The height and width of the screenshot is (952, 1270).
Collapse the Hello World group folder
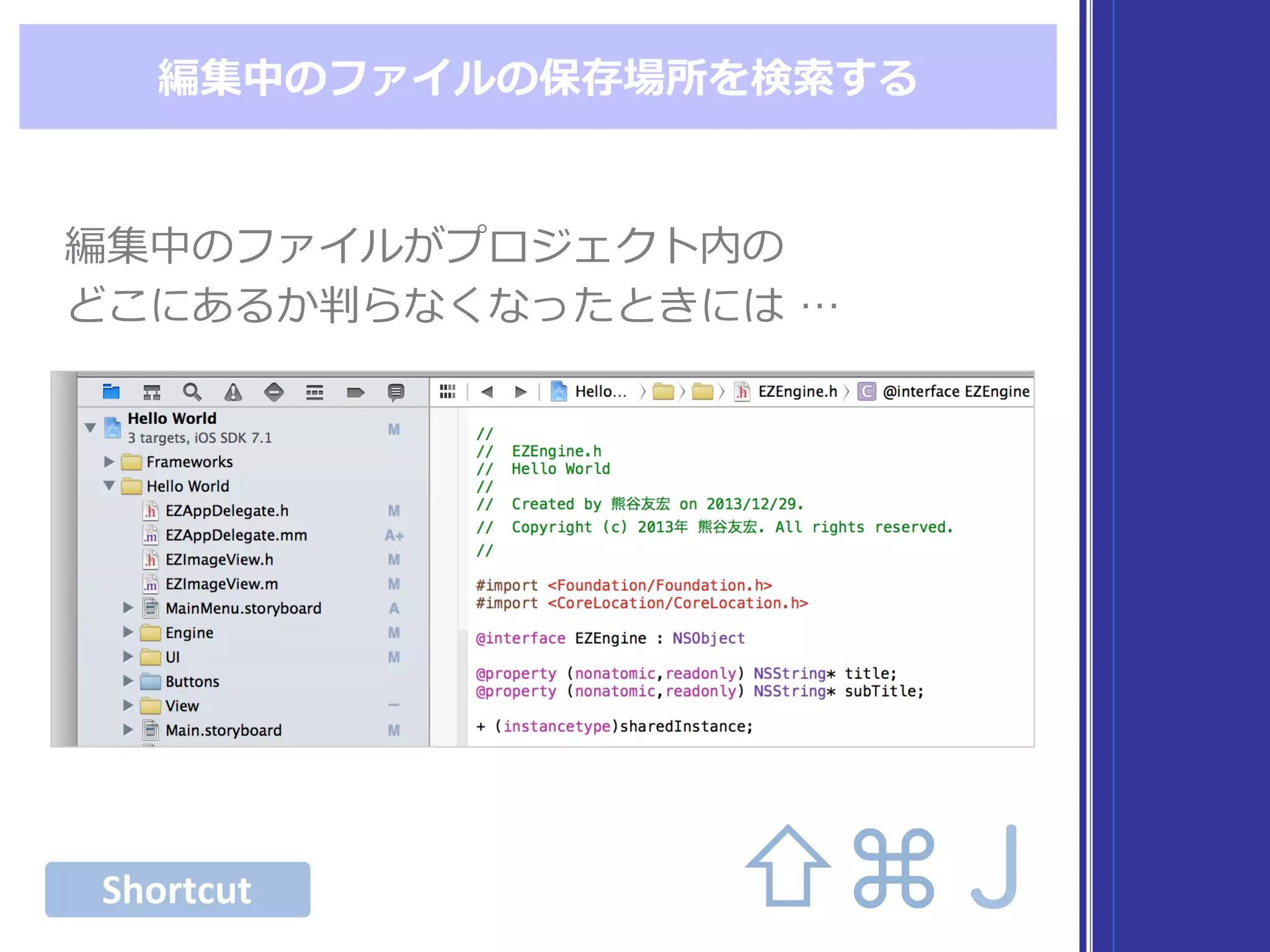coord(109,486)
